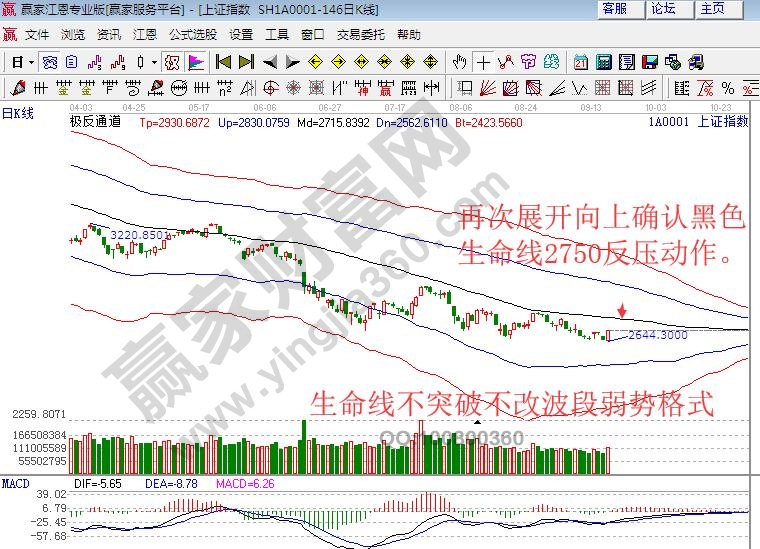This screenshot has width=760, height=549.
Task: Jump to first record arrow icon
Action: pyautogui.click(x=224, y=62)
